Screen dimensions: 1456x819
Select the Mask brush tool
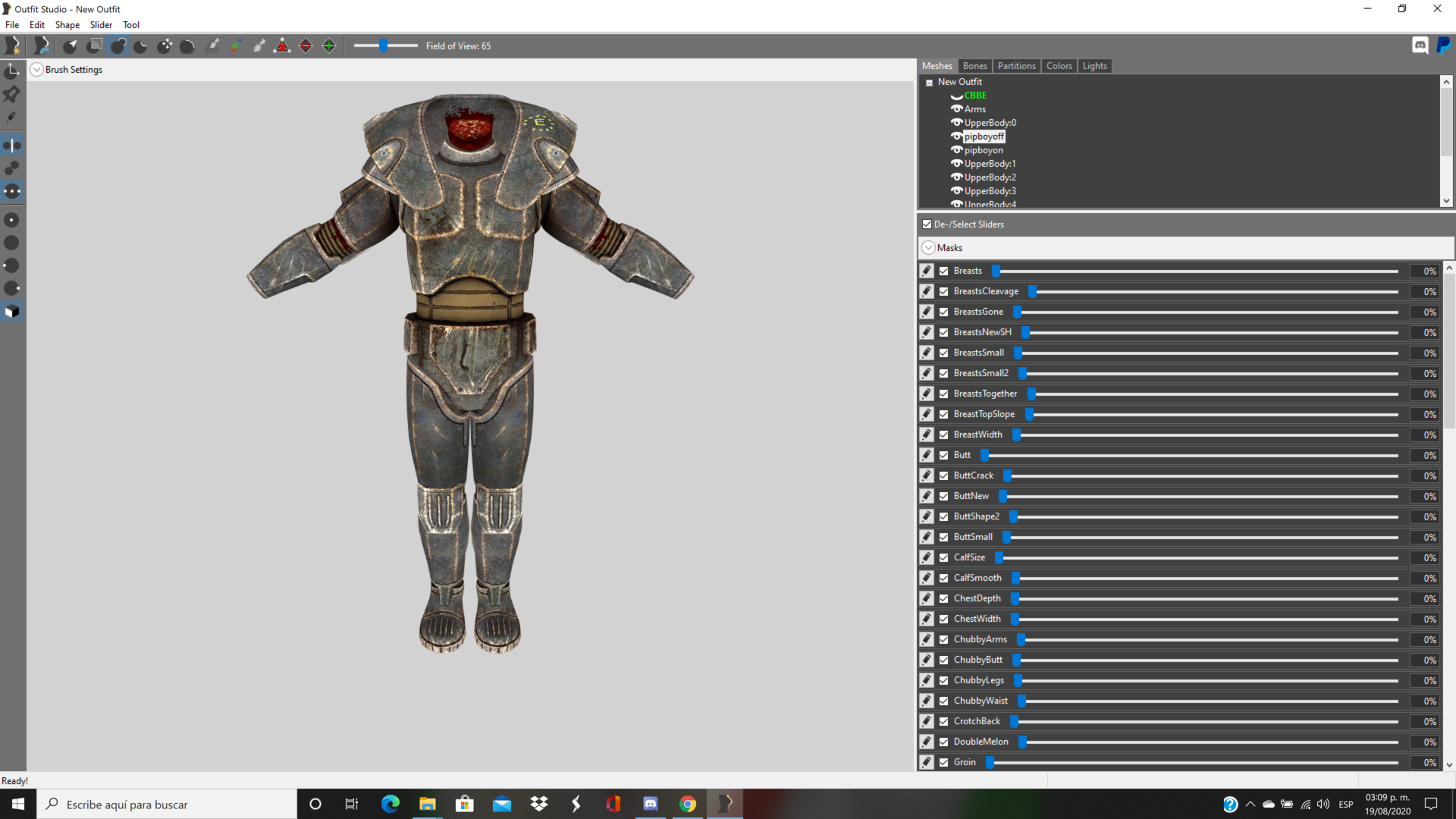(94, 45)
